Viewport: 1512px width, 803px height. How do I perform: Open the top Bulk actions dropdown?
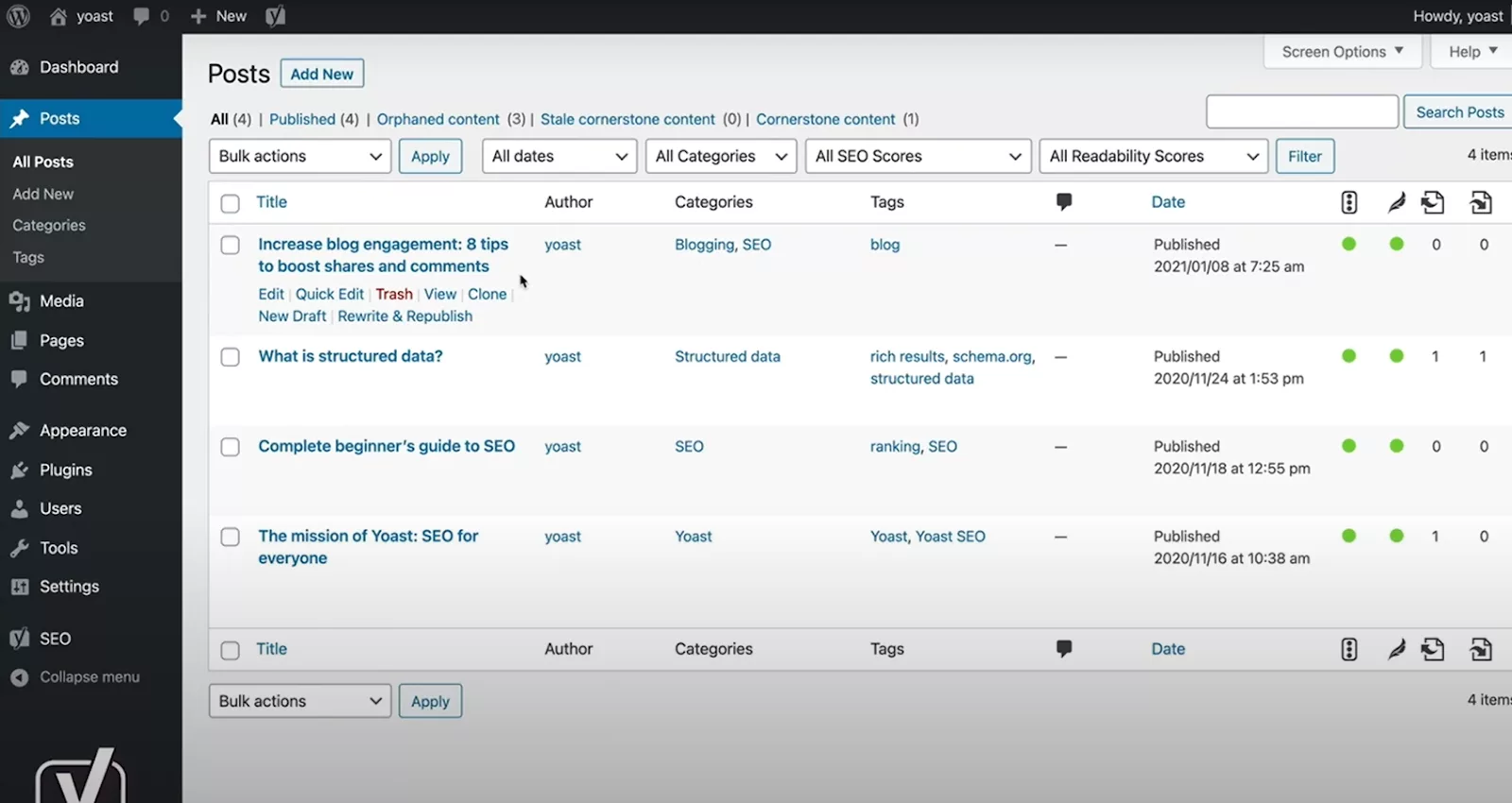[x=301, y=156]
